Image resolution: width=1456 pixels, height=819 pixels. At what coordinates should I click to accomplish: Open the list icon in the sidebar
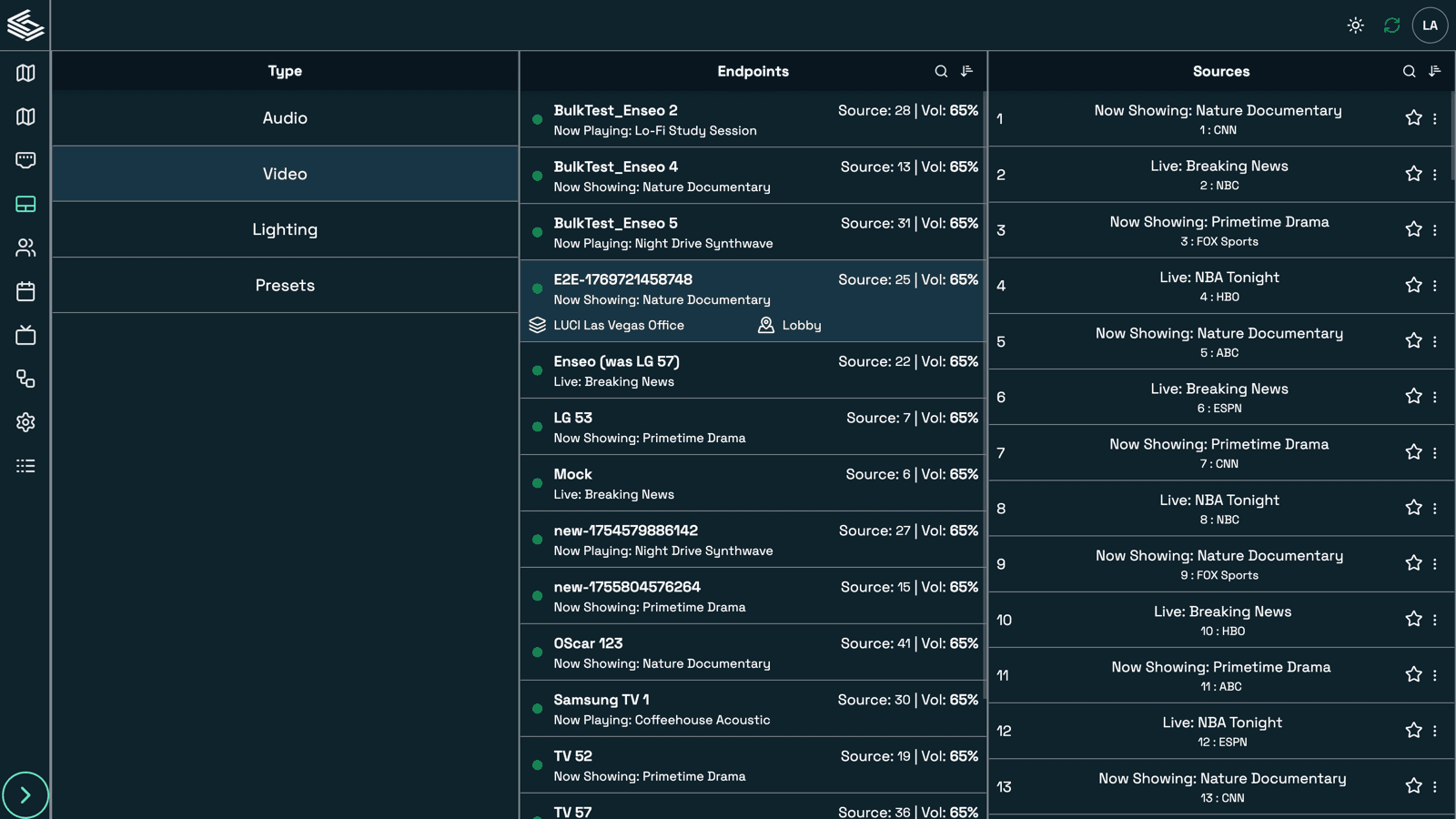pos(25,466)
